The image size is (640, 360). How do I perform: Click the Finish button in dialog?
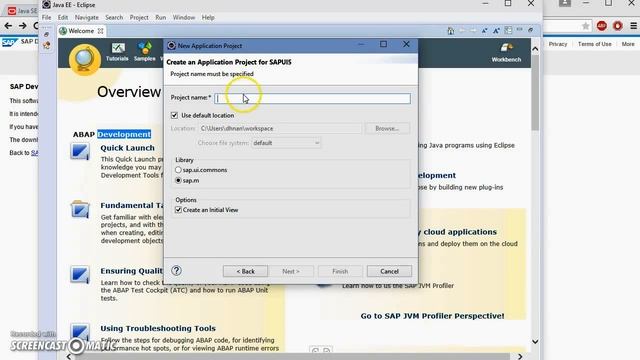pos(340,271)
